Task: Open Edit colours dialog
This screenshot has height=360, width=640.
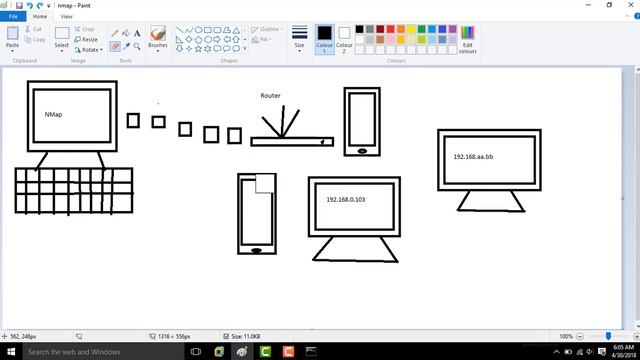Action: (x=467, y=40)
